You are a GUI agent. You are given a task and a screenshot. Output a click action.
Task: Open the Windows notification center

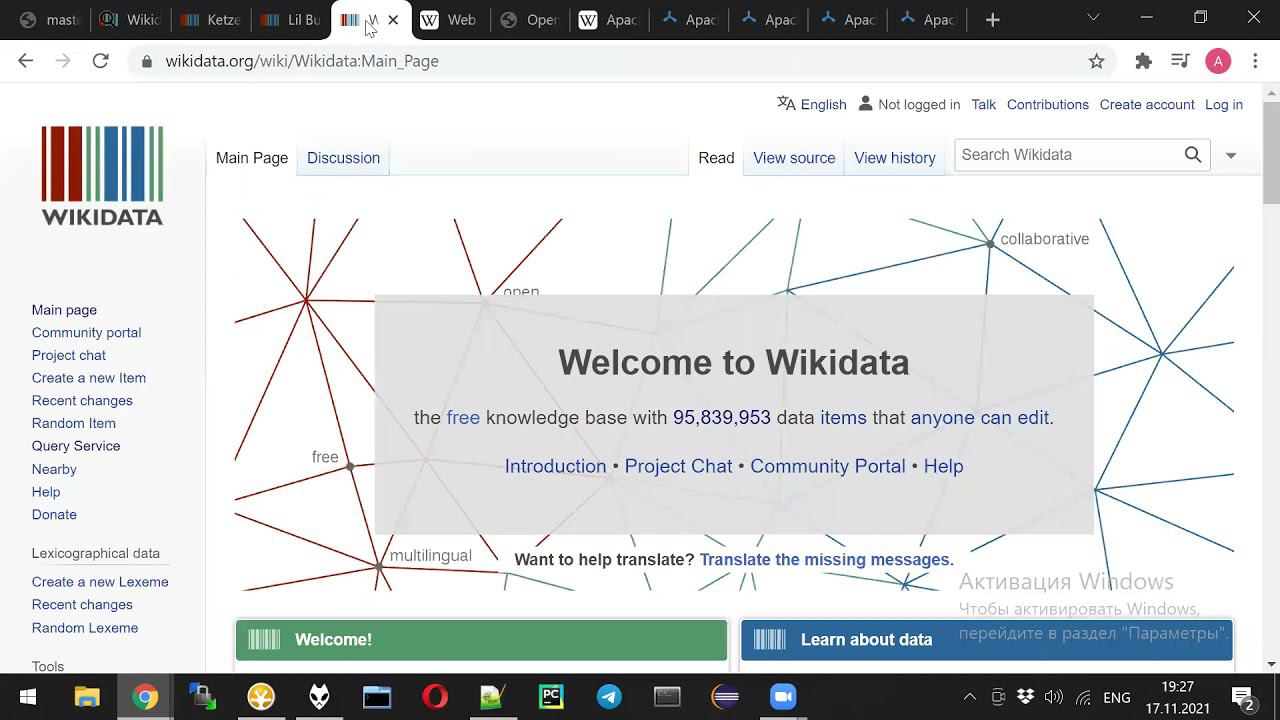(x=1243, y=697)
